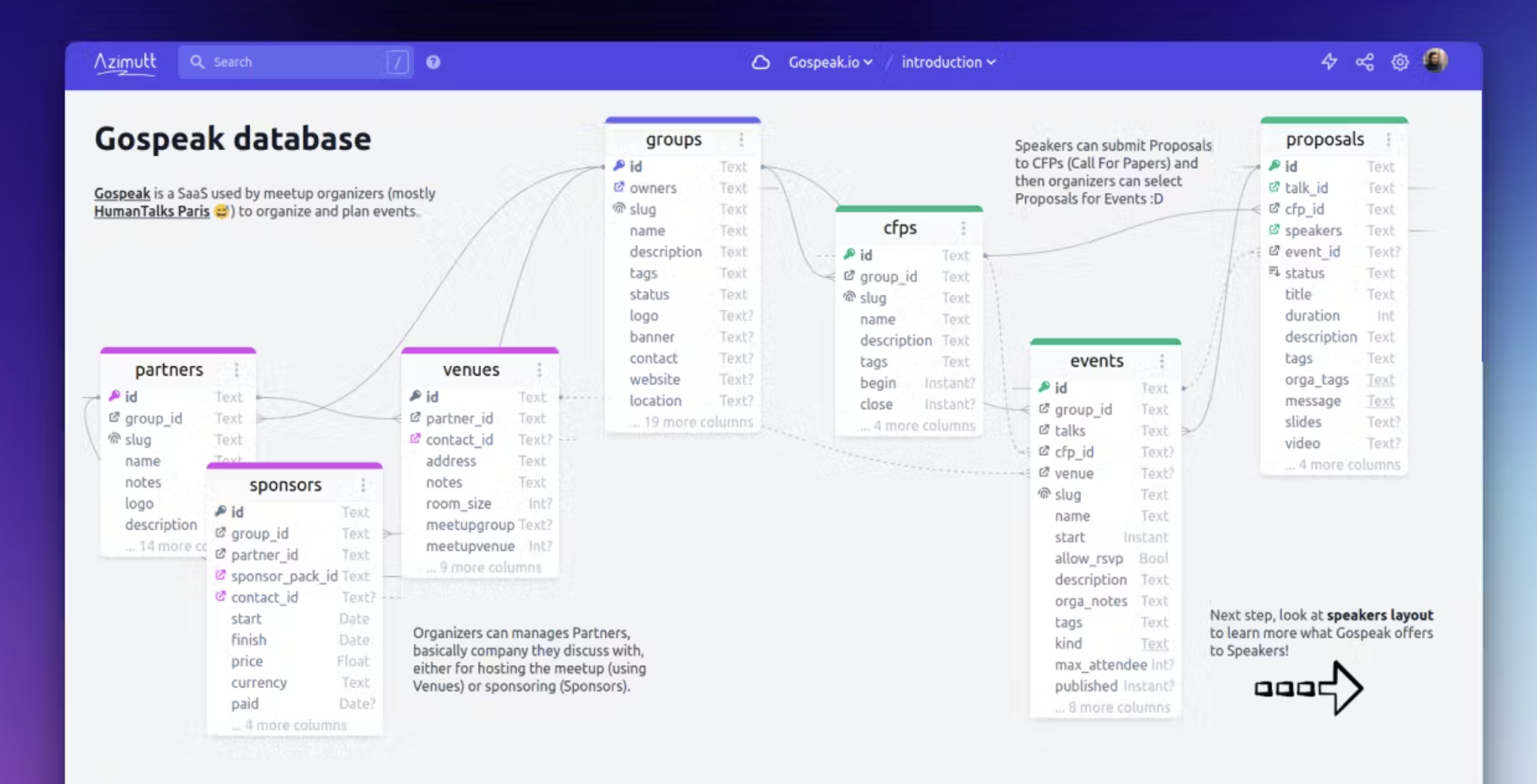Click the primary key icon of groups id
Image resolution: width=1537 pixels, height=784 pixels.
pyautogui.click(x=619, y=166)
